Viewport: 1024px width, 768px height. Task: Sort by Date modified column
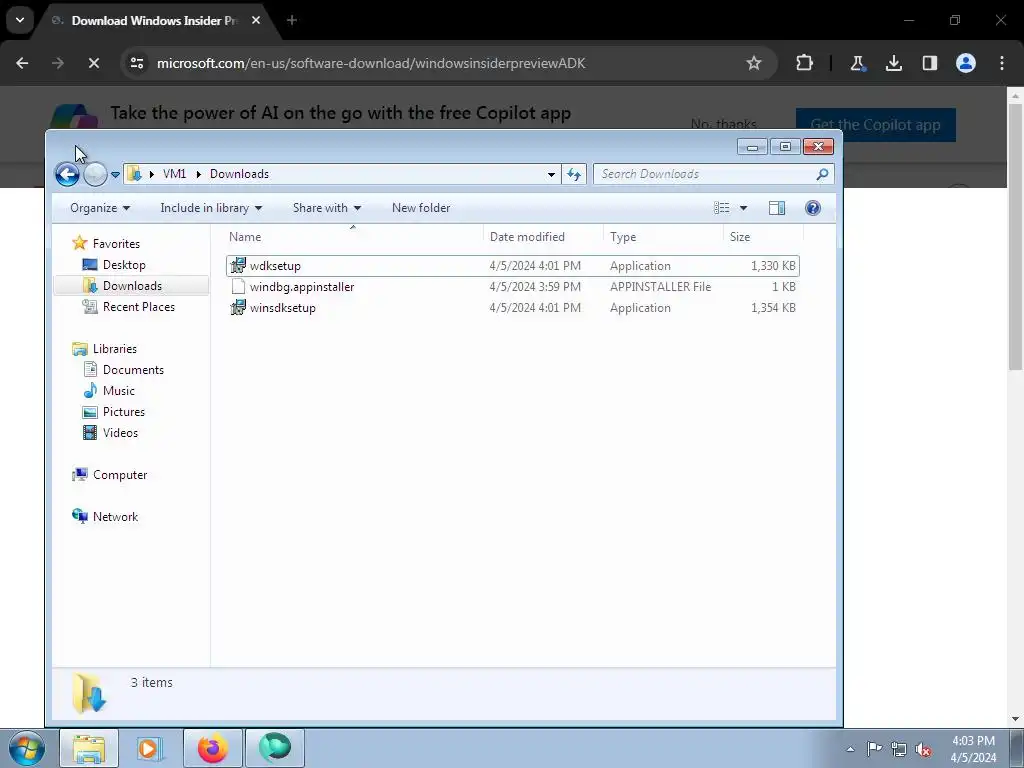pos(543,237)
